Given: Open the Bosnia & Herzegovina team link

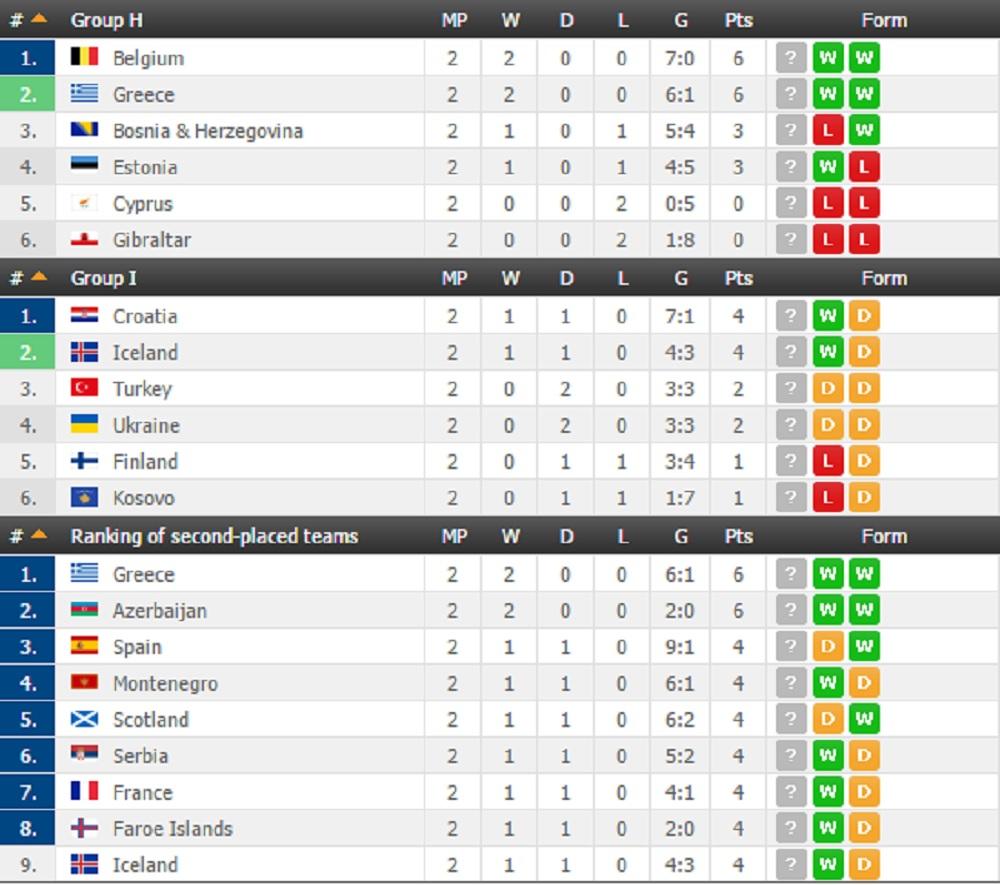Looking at the screenshot, I should coord(207,131).
